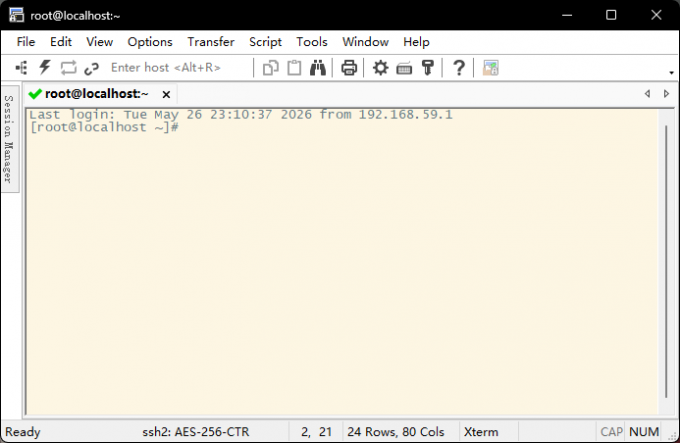Viewport: 680px width, 443px height.
Task: Open the Session Manager toolbar icon
Action: click(21, 68)
